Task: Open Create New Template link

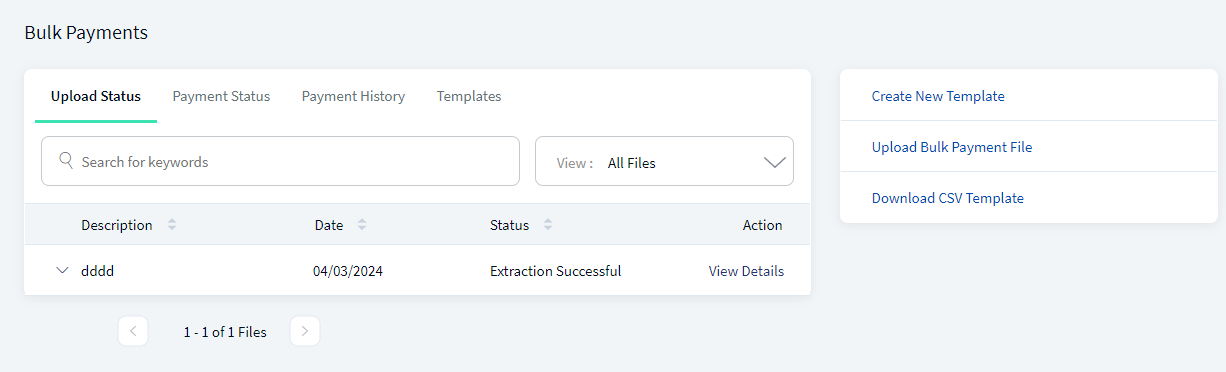Action: coord(938,96)
